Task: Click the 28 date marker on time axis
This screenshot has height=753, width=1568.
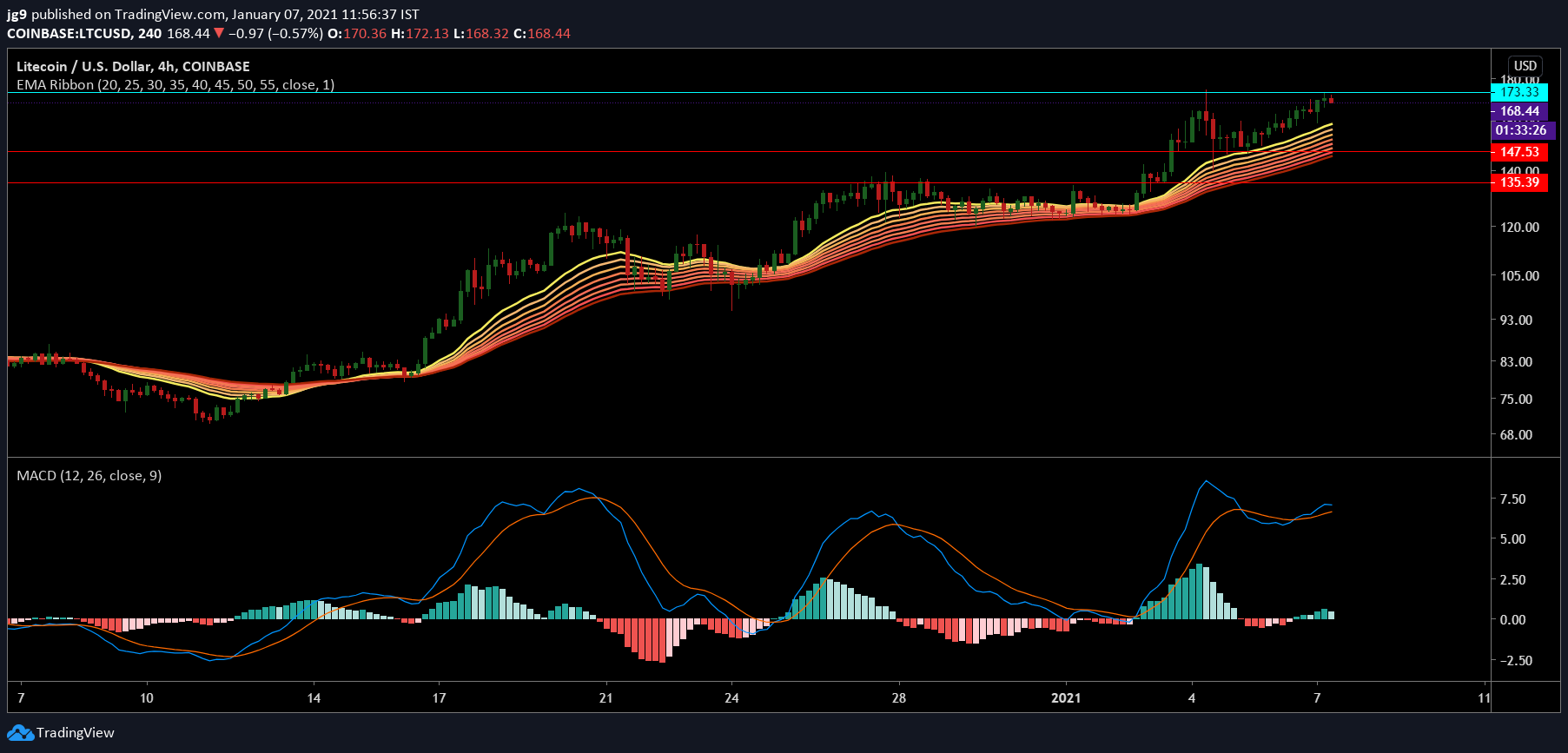Action: click(x=899, y=698)
